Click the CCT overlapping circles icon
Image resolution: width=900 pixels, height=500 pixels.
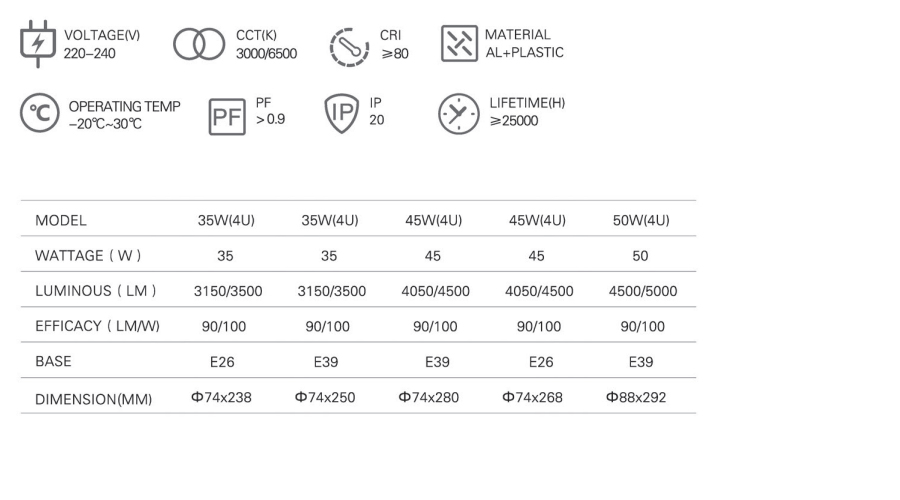198,45
